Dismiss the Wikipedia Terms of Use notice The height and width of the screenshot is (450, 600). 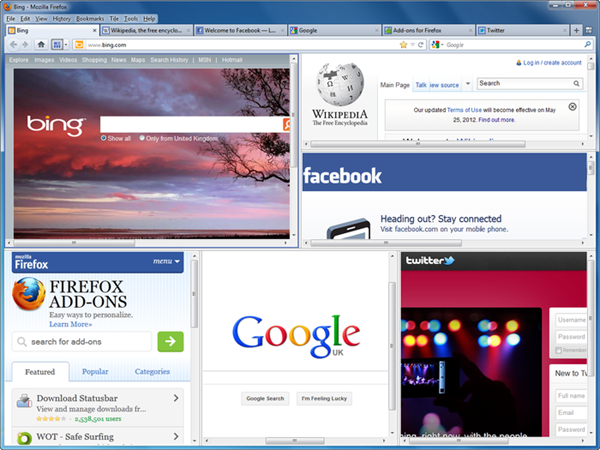[572, 107]
